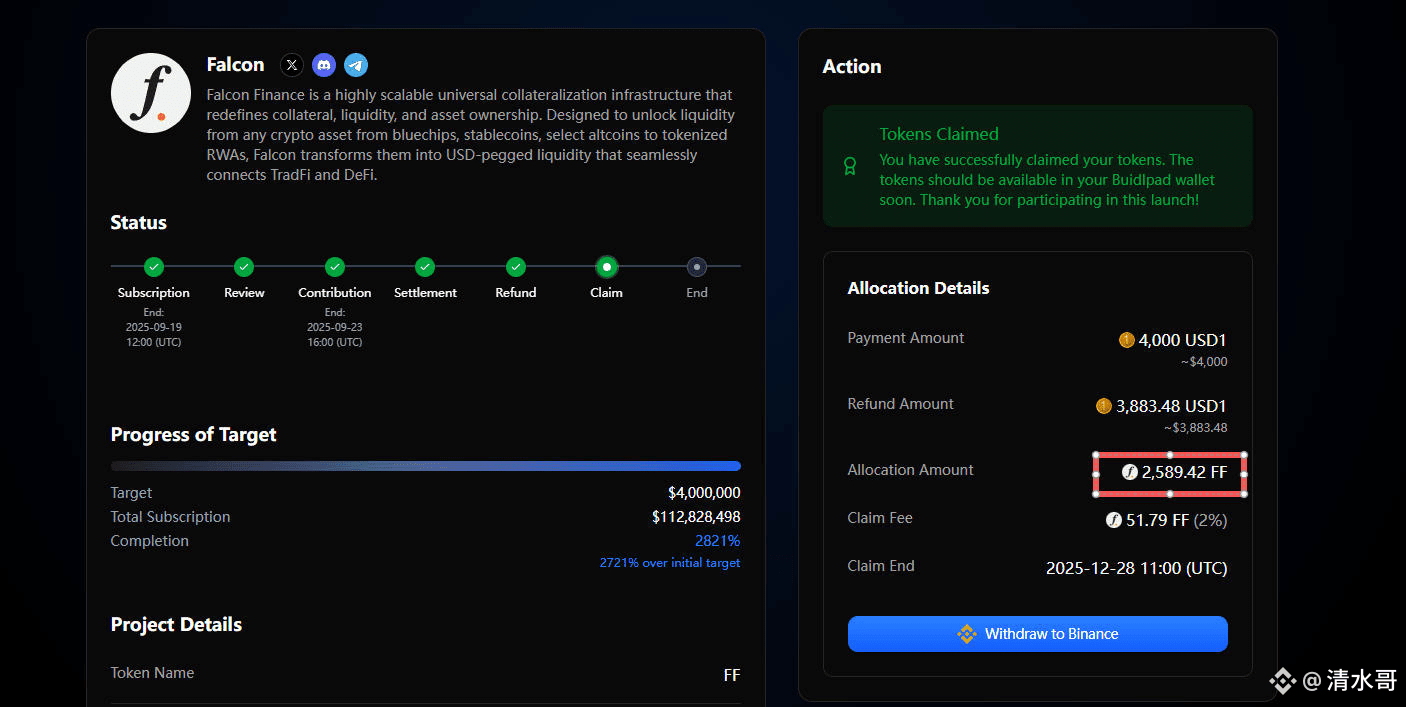Click the 2721% over initial target text
Viewport: 1406px width, 707px height.
pyautogui.click(x=669, y=563)
